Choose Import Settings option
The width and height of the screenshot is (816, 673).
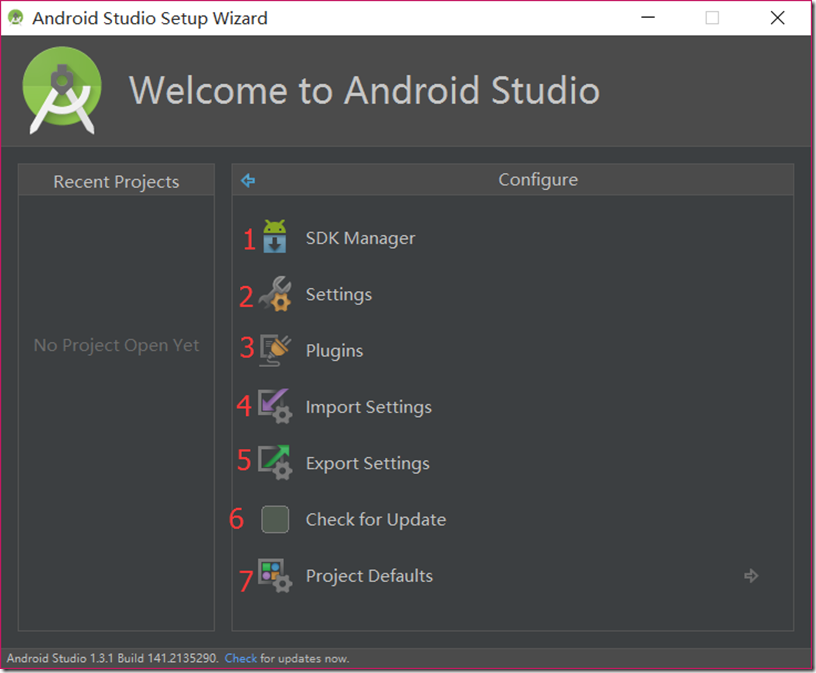click(368, 407)
